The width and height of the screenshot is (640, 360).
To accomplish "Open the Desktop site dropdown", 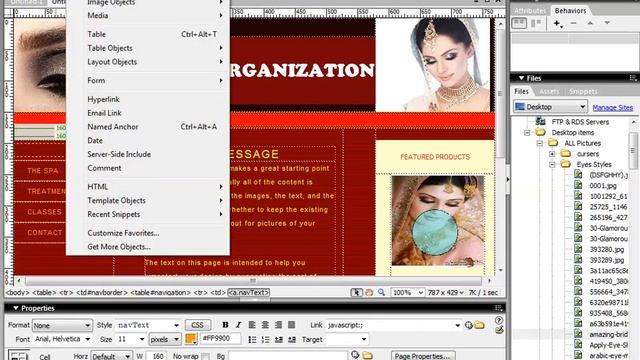I will click(550, 107).
